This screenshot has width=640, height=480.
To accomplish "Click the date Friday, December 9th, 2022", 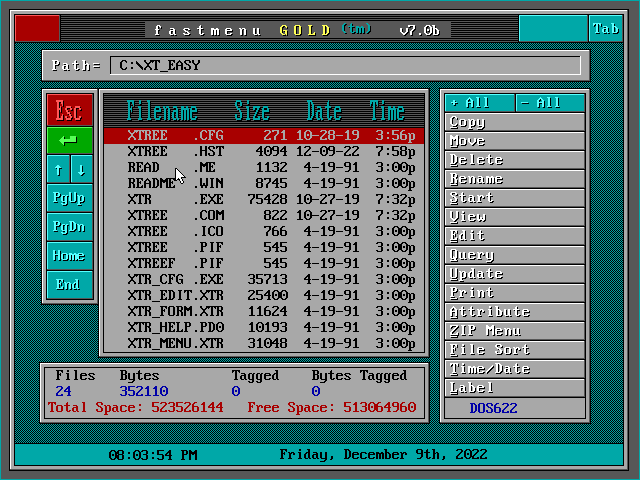I will (383, 455).
